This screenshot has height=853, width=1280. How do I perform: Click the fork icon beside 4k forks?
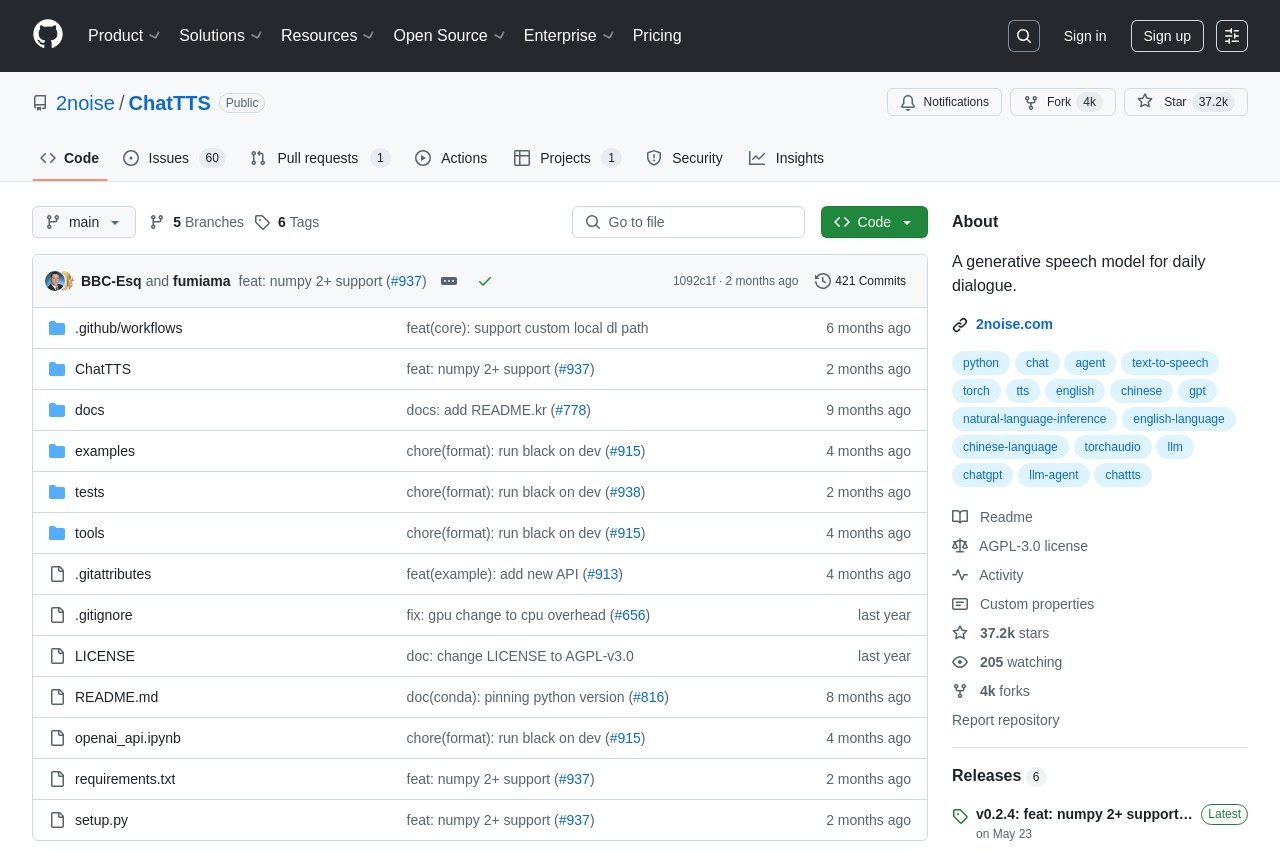[x=960, y=691]
